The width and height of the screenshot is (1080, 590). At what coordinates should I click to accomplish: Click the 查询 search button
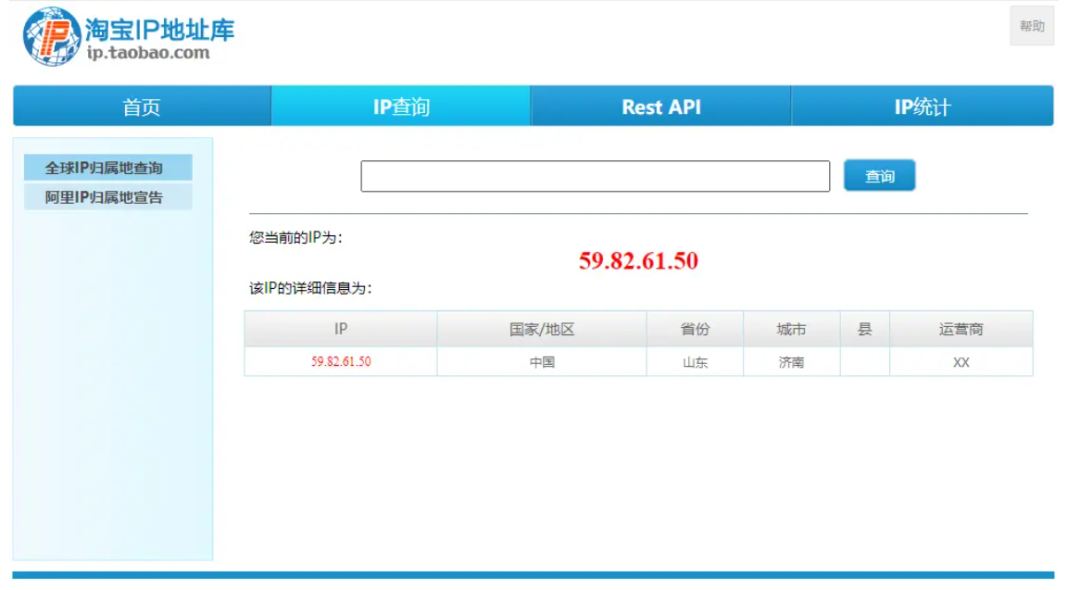(880, 176)
